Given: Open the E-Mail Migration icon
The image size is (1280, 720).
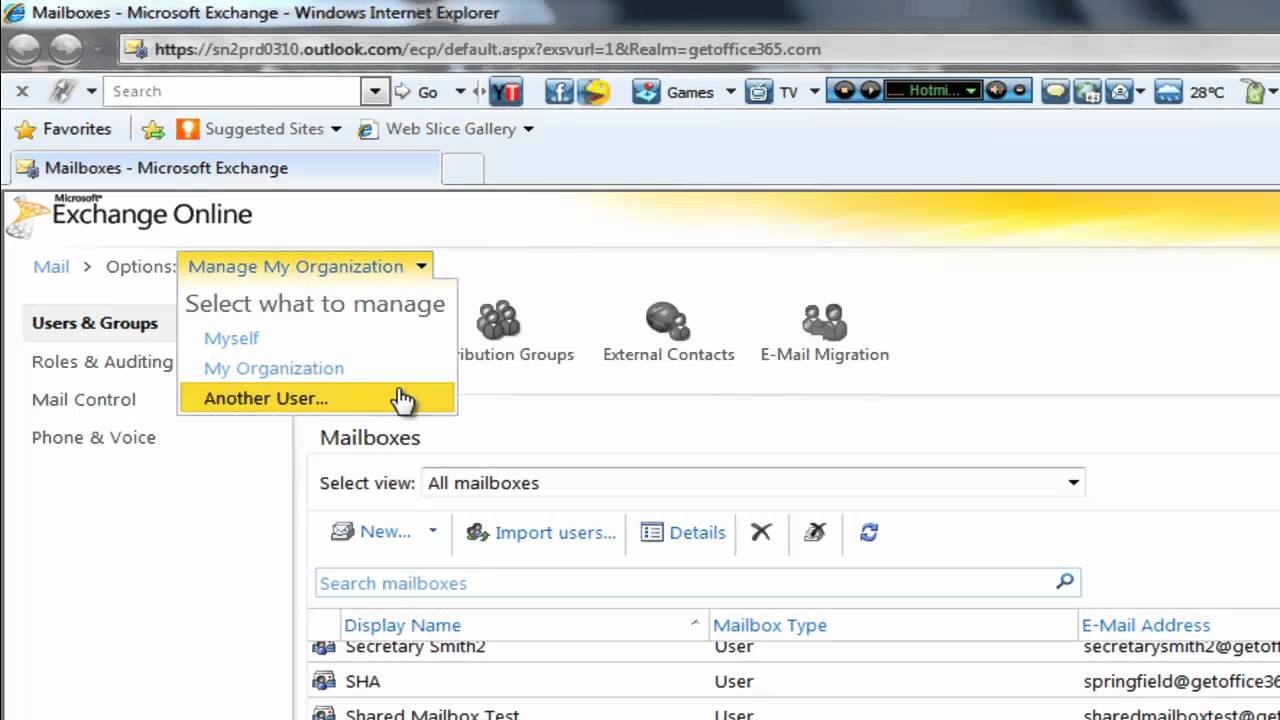Looking at the screenshot, I should click(x=824, y=320).
